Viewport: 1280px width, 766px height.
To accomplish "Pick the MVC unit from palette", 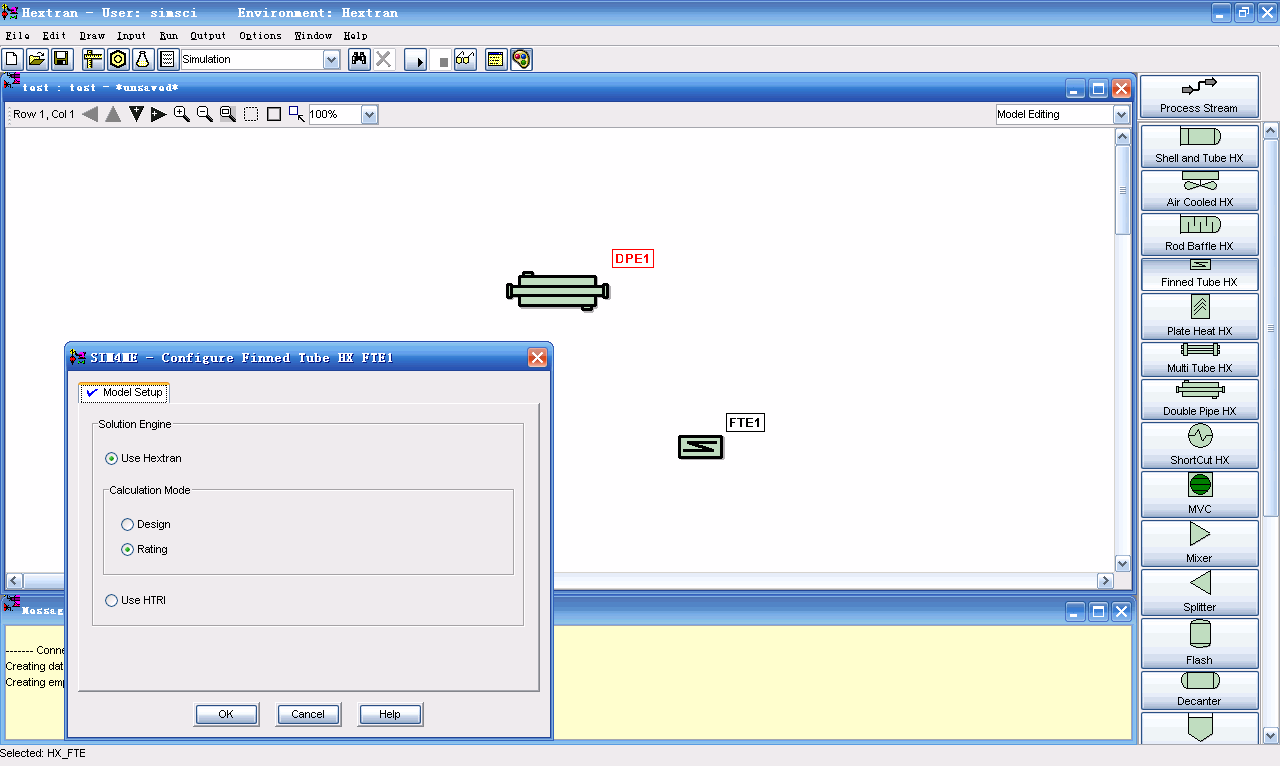I will (x=1199, y=494).
